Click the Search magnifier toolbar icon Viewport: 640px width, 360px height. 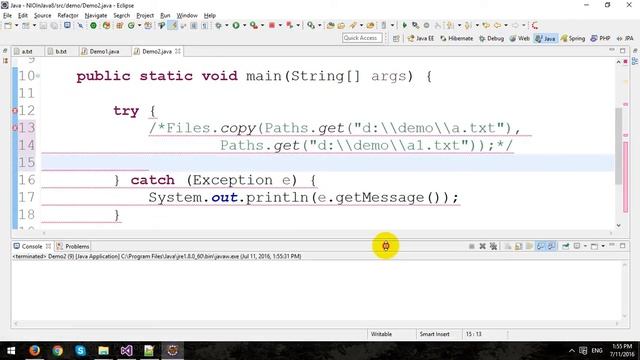point(311,25)
